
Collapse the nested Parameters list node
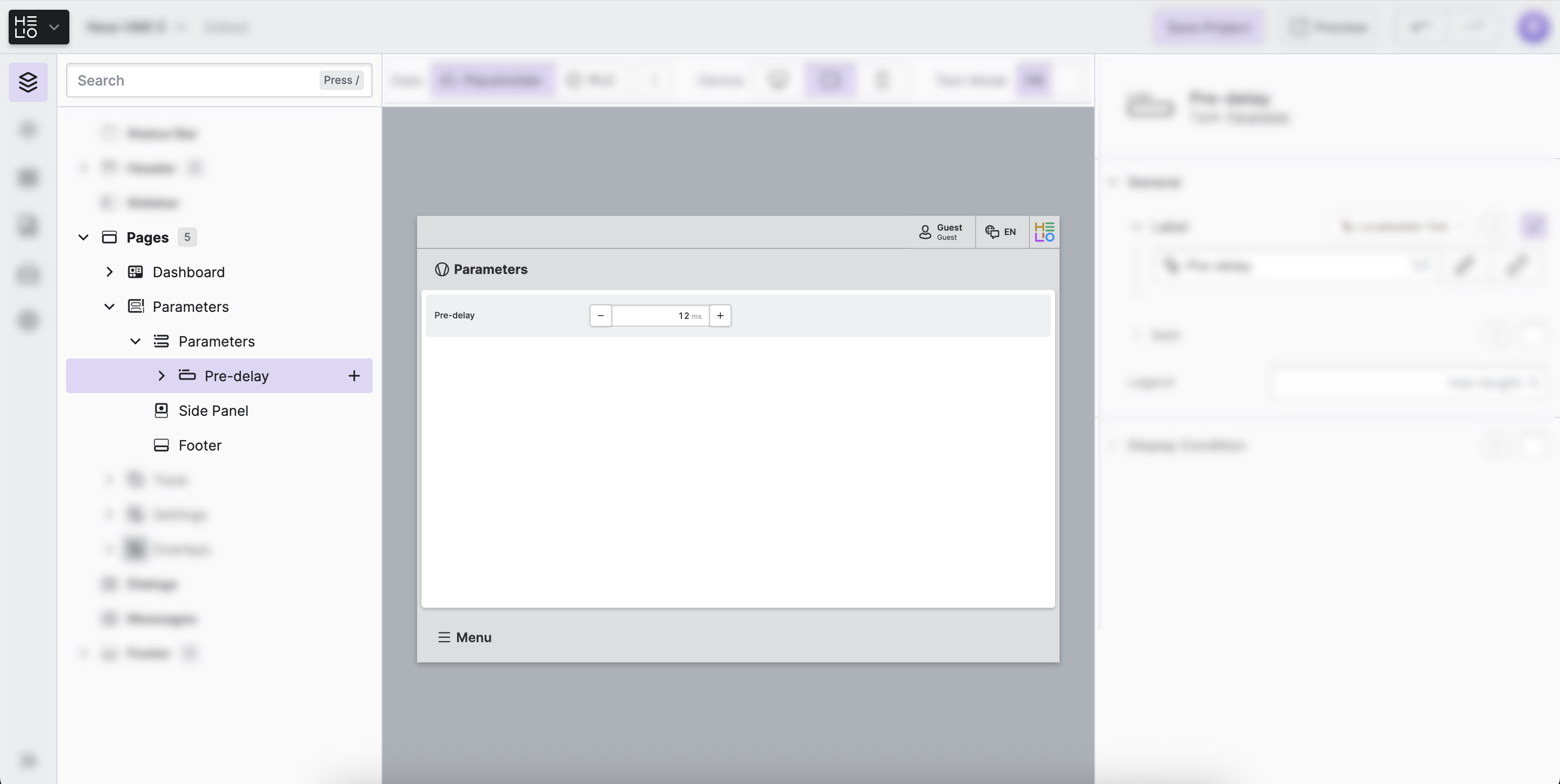pyautogui.click(x=135, y=342)
